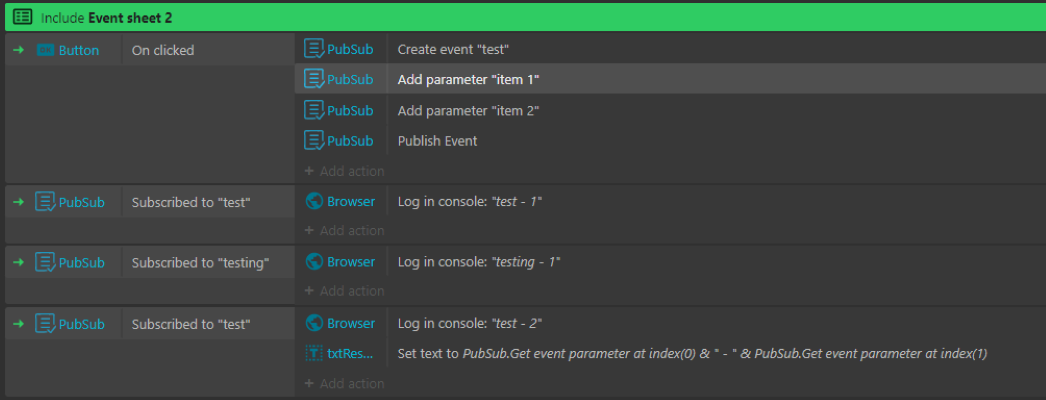Select the Set text to PubSub parameter action
The height and width of the screenshot is (400, 1046).
click(692, 353)
